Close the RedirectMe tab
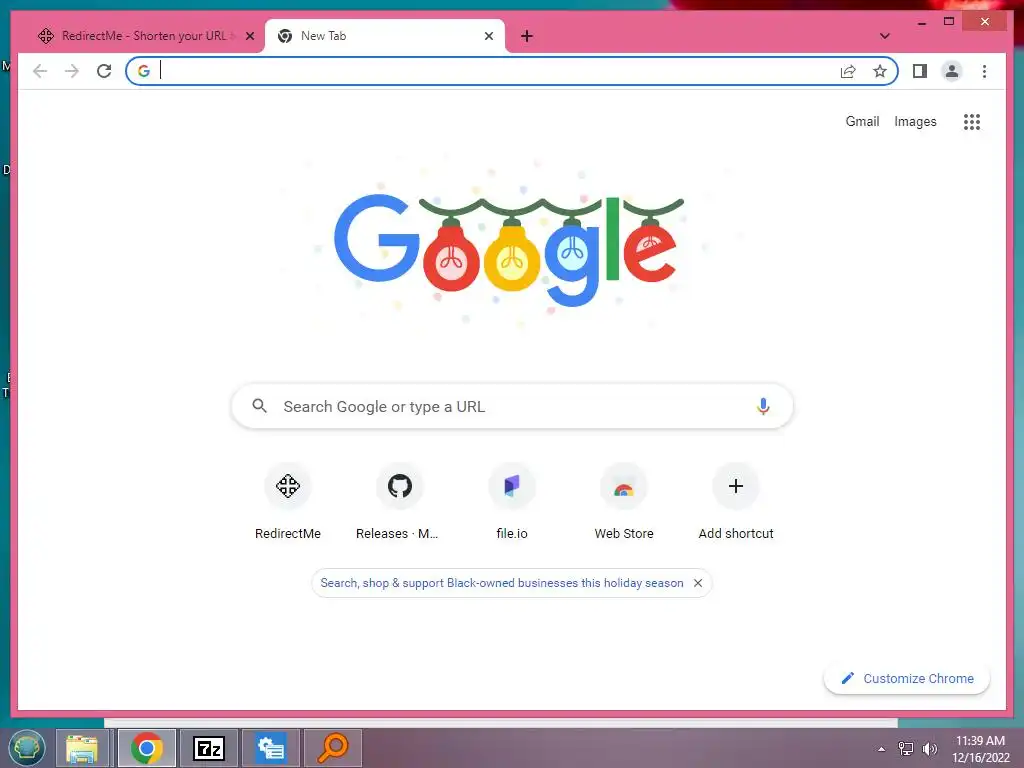This screenshot has height=768, width=1024. (249, 36)
